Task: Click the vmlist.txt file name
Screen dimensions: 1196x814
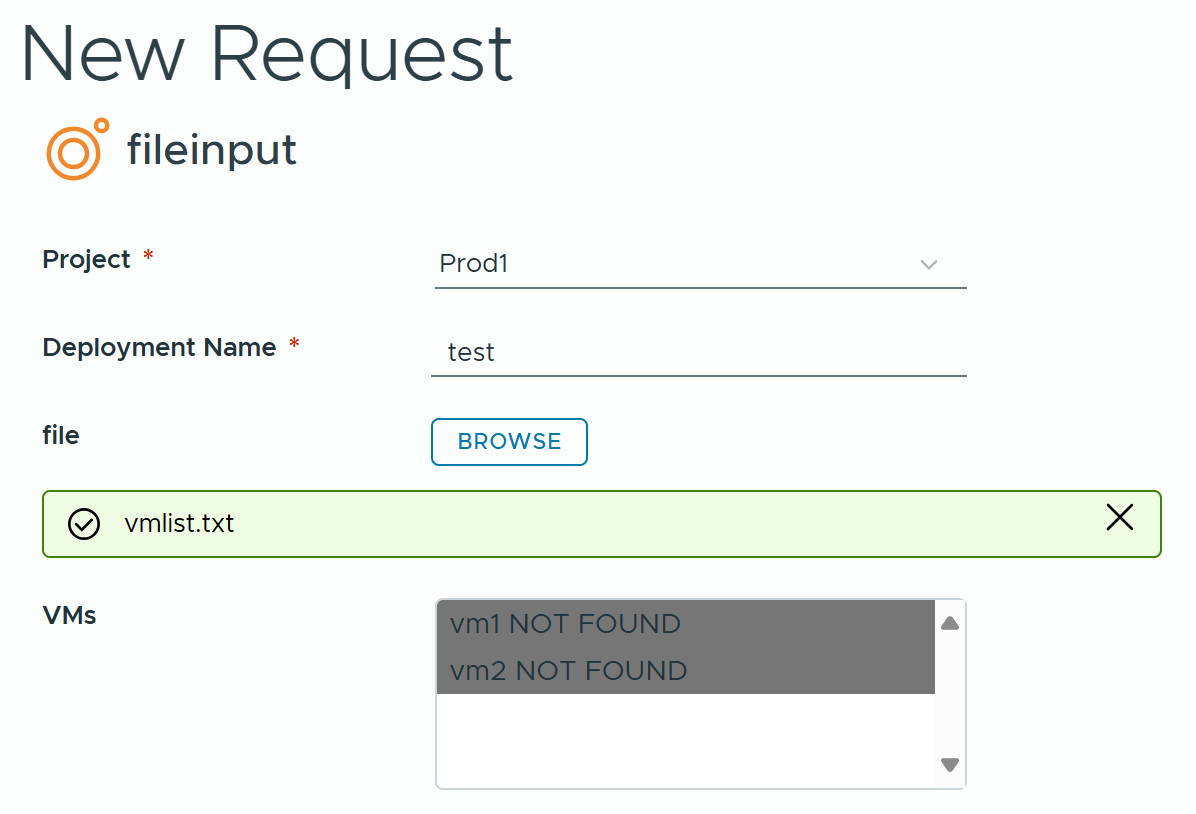Action: (179, 523)
